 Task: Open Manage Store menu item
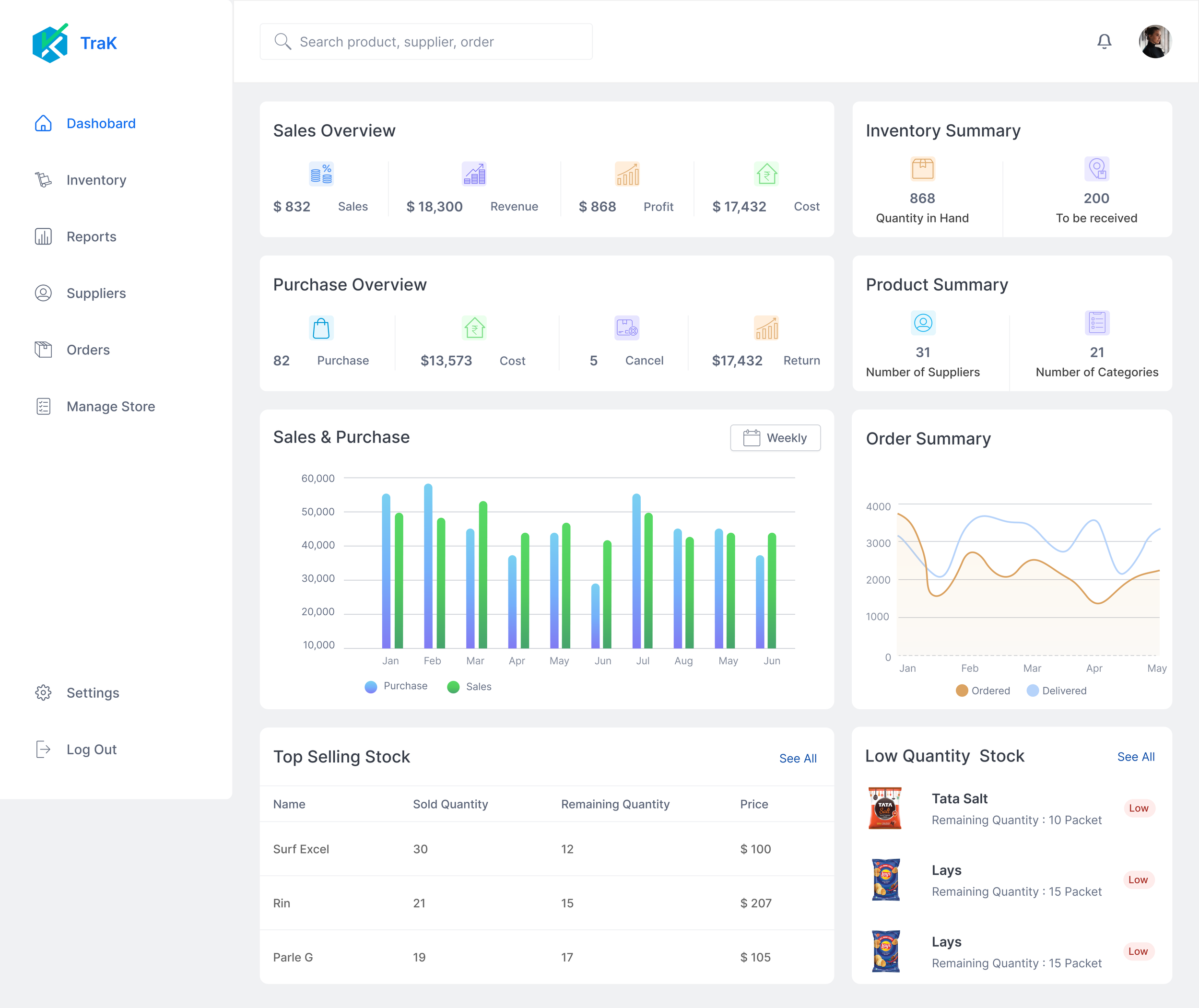click(x=110, y=406)
